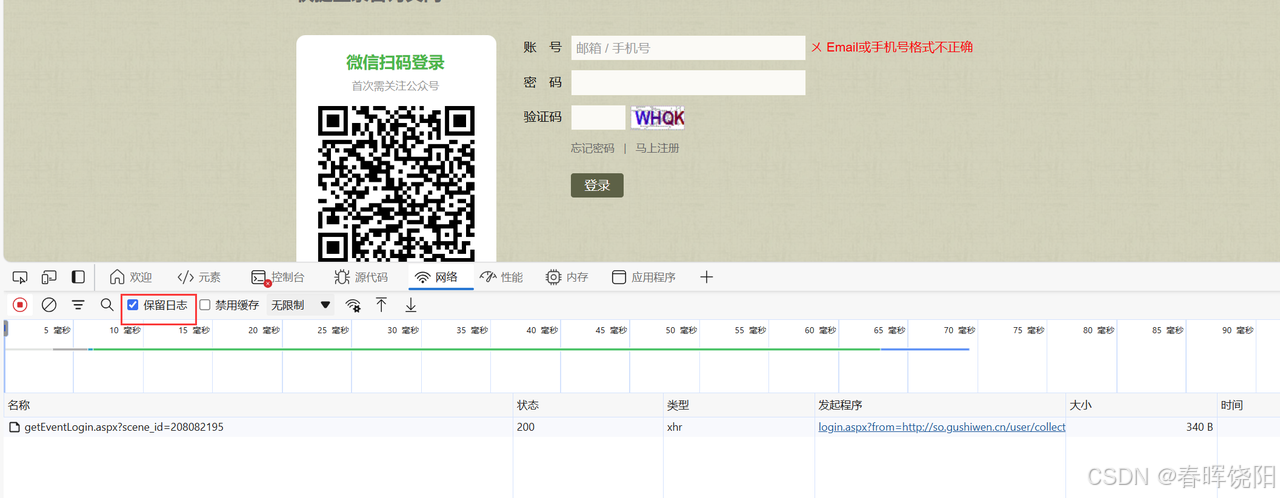Toggle the DevTools sidebar dock icon
Screen dimensions: 1280x498
(x=78, y=277)
